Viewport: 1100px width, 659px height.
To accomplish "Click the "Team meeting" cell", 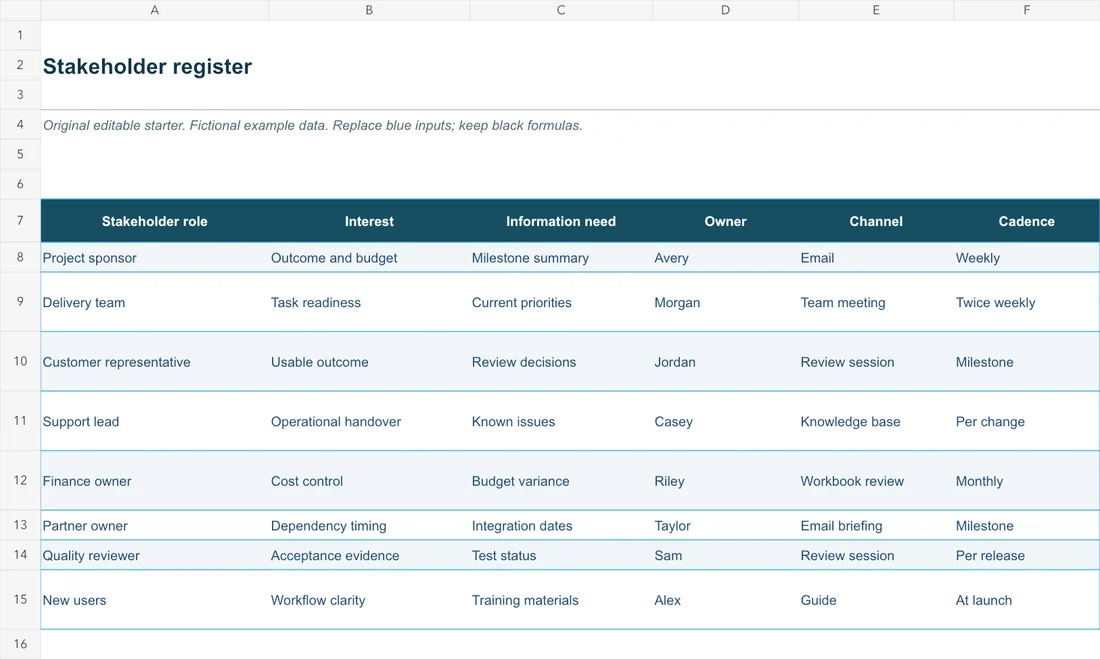I will pyautogui.click(x=876, y=302).
